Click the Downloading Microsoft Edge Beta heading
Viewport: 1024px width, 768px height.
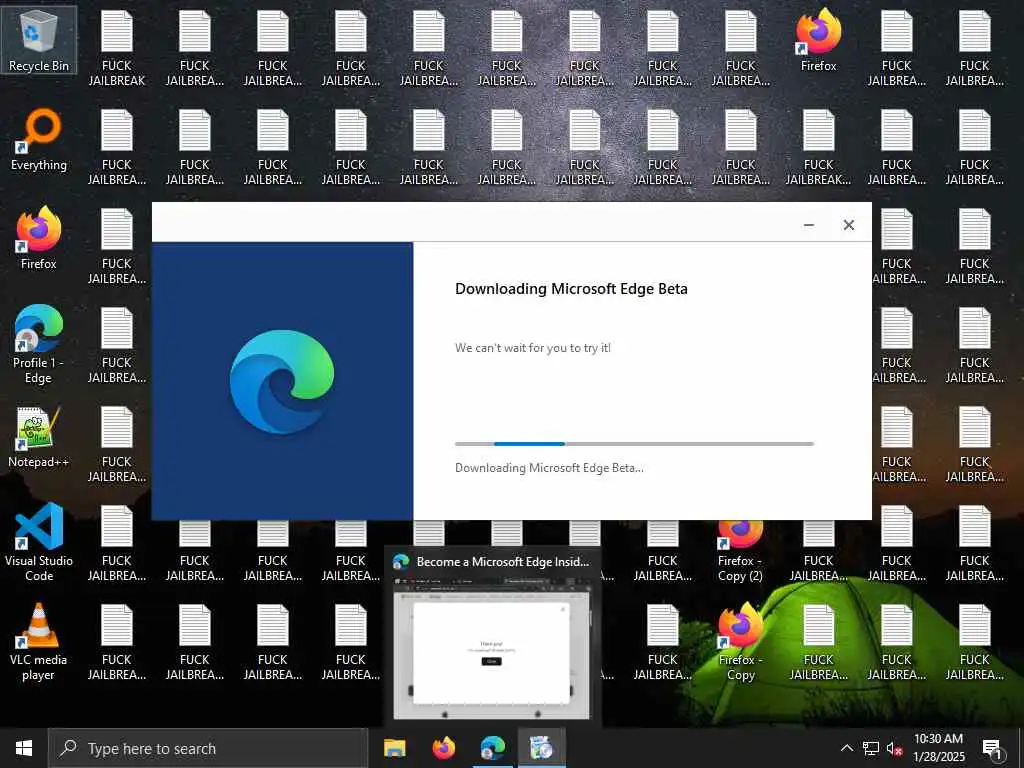pyautogui.click(x=571, y=289)
